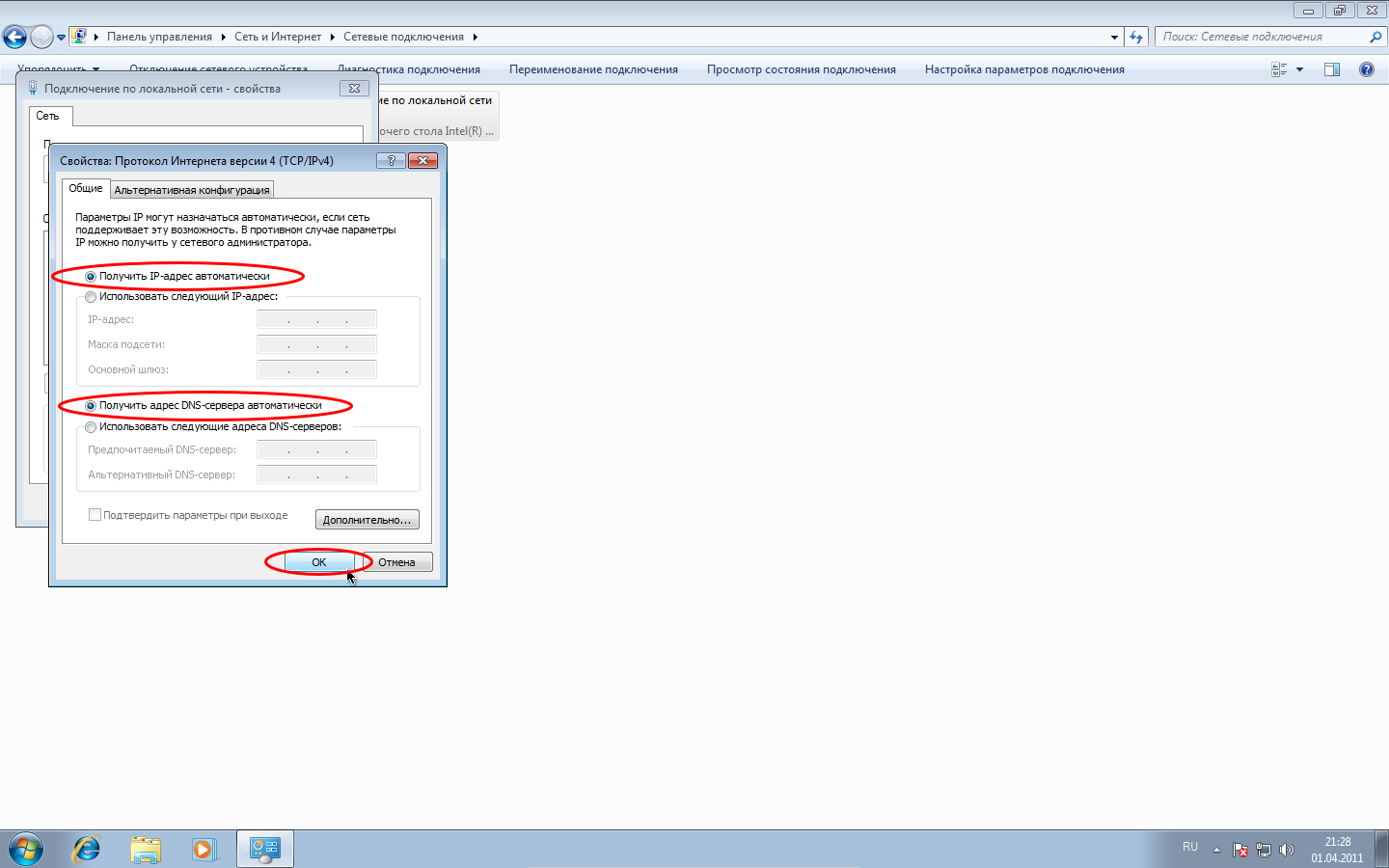The height and width of the screenshot is (868, 1389).
Task: Open the address bar history dropdown
Action: coord(1114,37)
